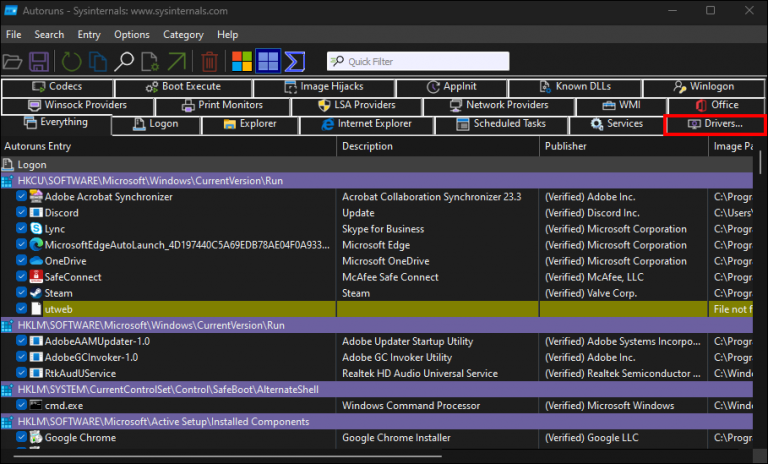Click the magnifying glass Find toolbar icon
768x464 pixels.
(124, 61)
